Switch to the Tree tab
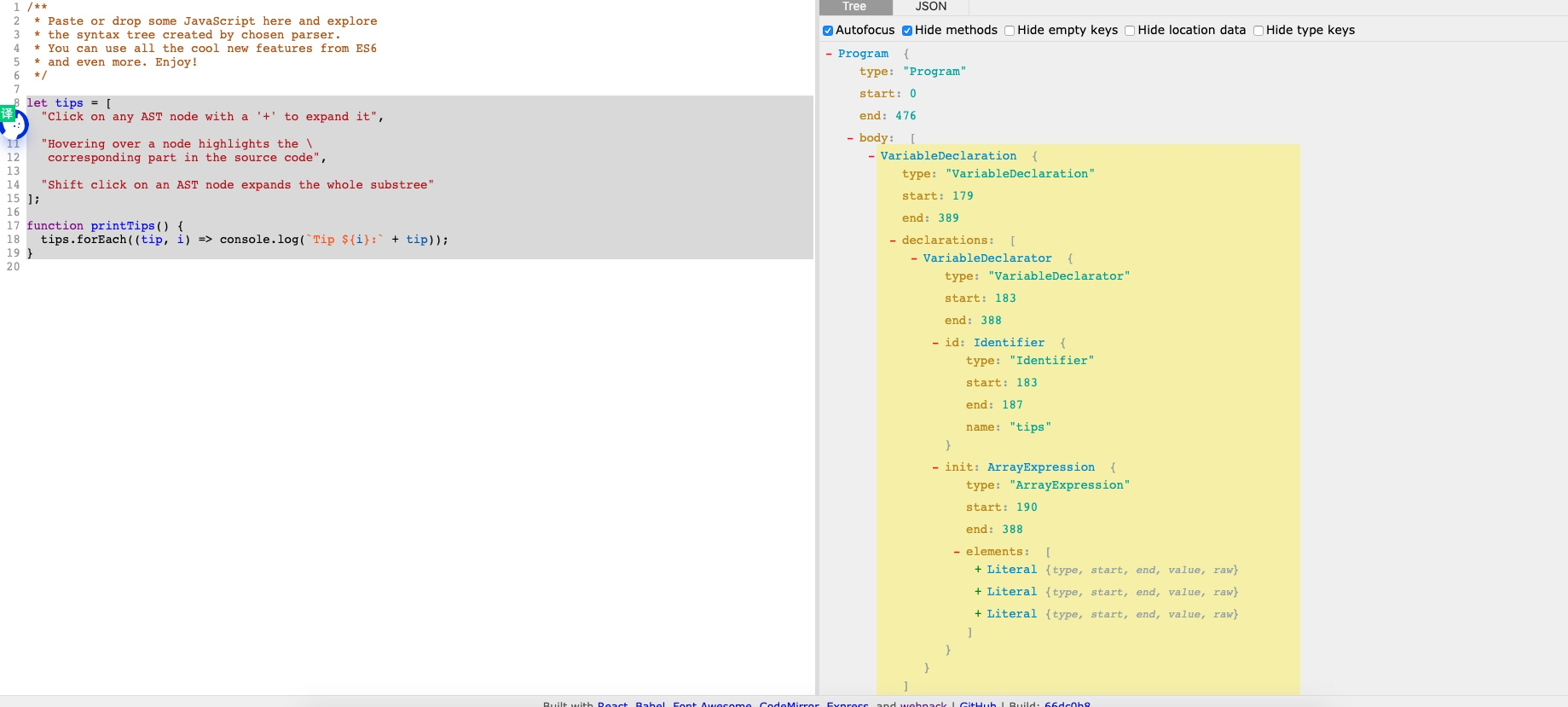1568x707 pixels. pos(854,7)
